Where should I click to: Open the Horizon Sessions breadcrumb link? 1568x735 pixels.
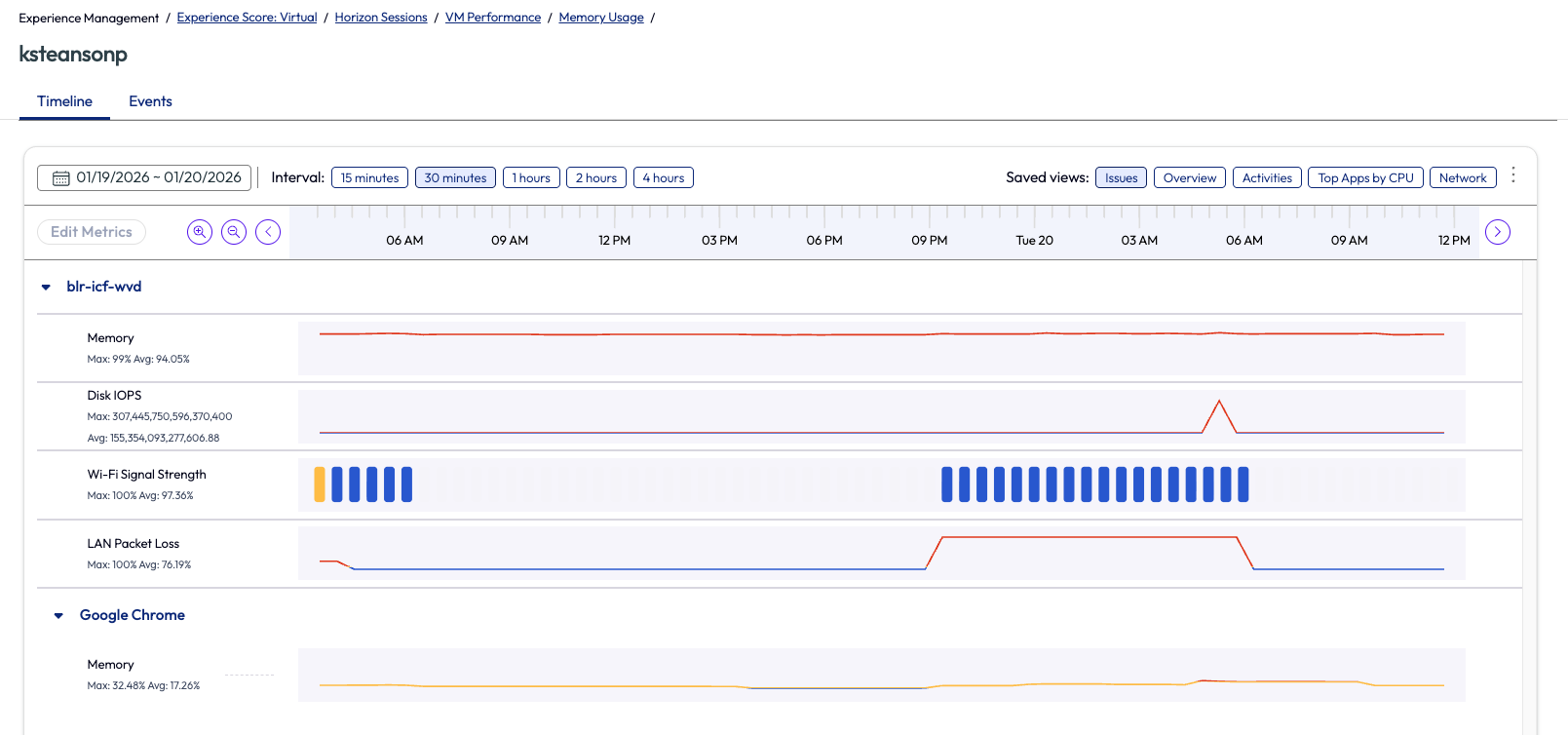point(381,18)
